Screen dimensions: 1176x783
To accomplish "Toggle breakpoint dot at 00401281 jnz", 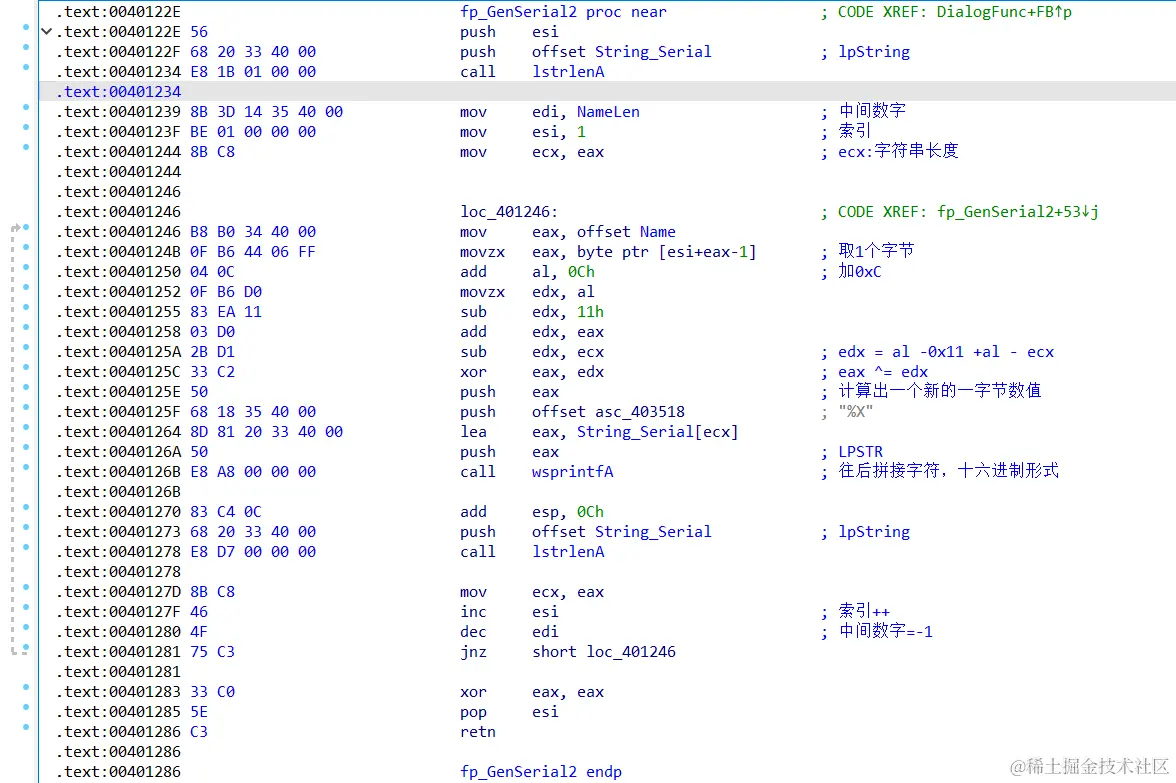I will 26,647.
